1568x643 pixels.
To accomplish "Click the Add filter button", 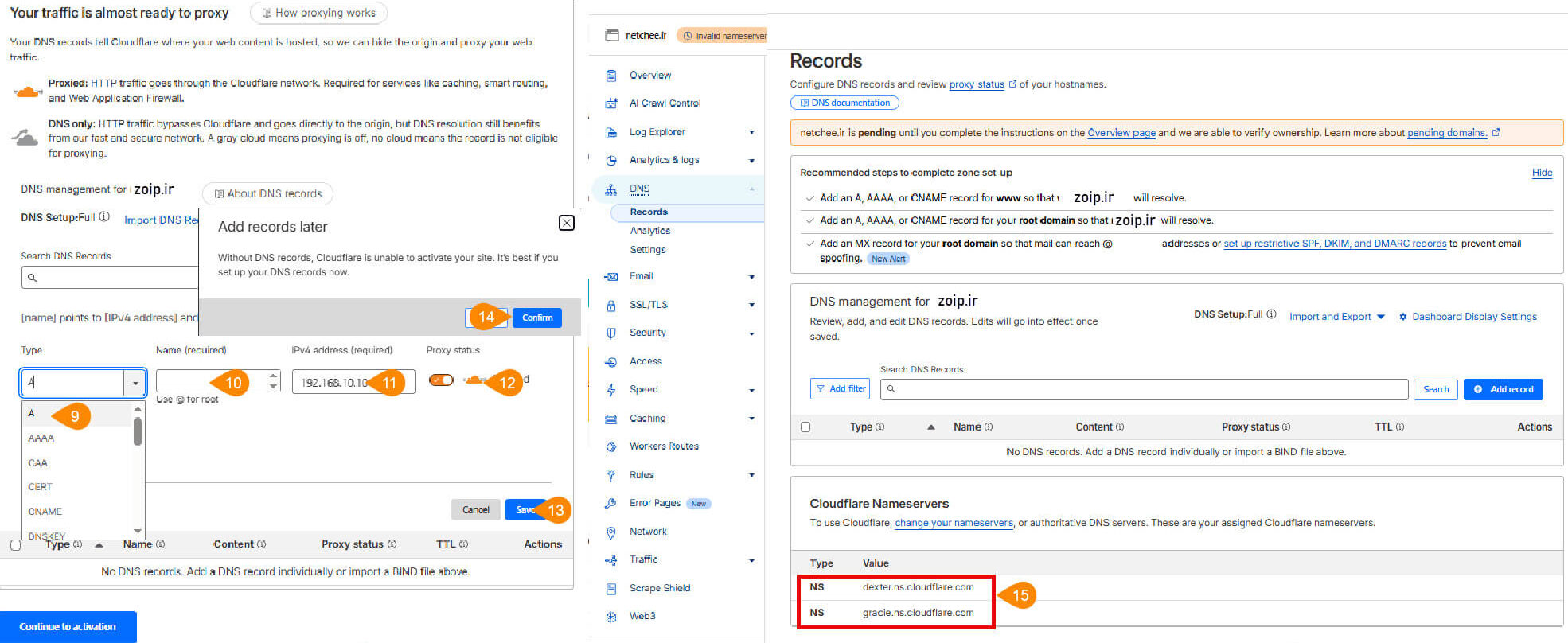I will [840, 388].
